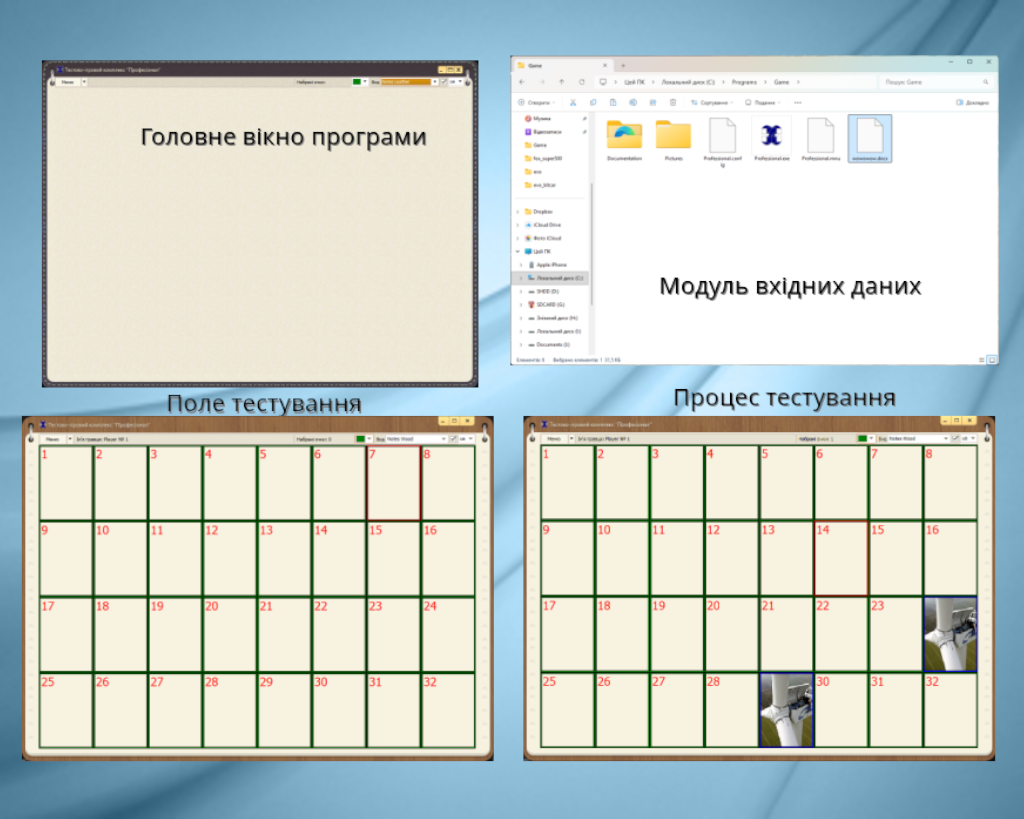Click green color swatch in Поле тестування window
Viewport: 1024px width, 819px height.
[360, 439]
